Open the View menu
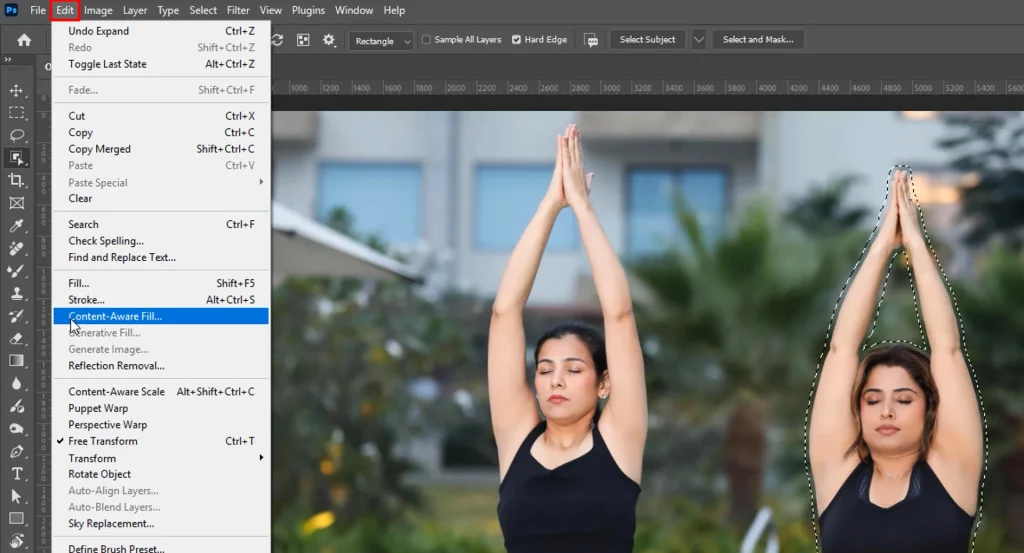 click(x=270, y=10)
